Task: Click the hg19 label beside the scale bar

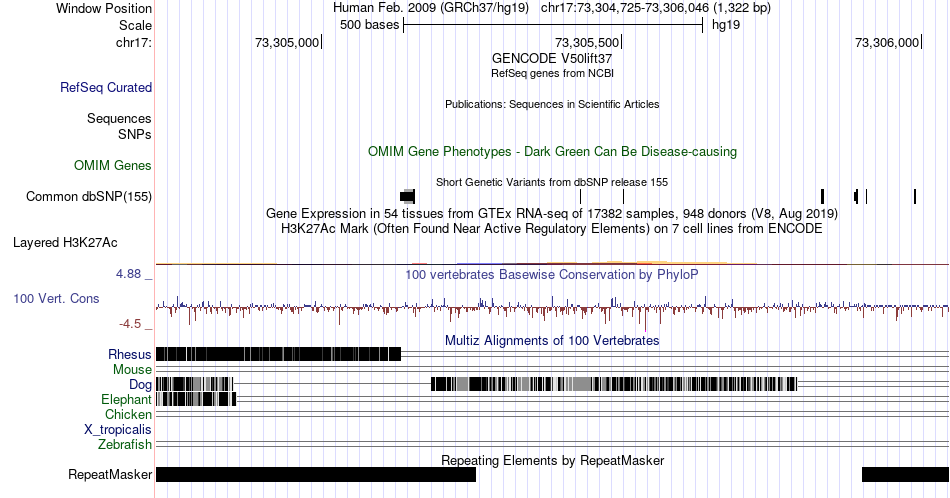Action: click(x=726, y=25)
